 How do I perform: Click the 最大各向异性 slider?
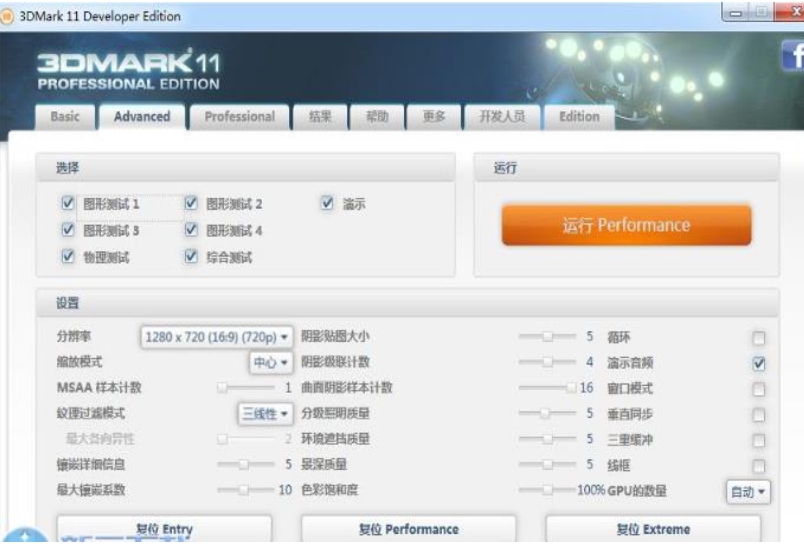(246, 439)
